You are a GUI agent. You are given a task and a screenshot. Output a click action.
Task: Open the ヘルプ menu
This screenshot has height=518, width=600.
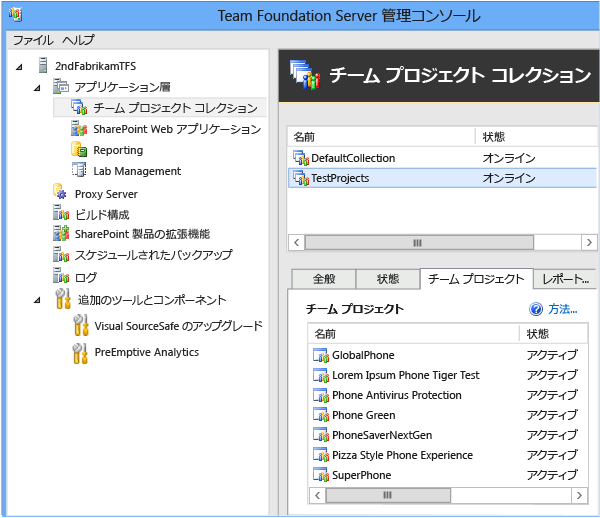pyautogui.click(x=78, y=40)
